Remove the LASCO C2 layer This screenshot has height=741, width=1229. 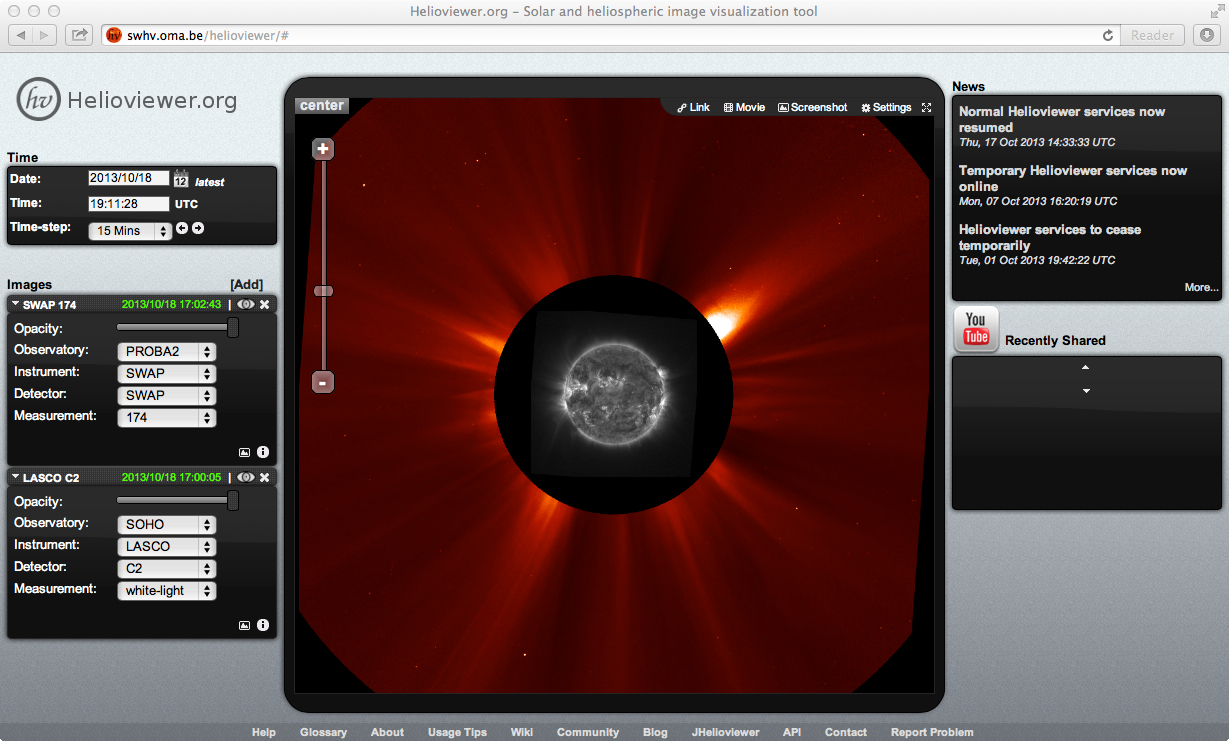(265, 478)
